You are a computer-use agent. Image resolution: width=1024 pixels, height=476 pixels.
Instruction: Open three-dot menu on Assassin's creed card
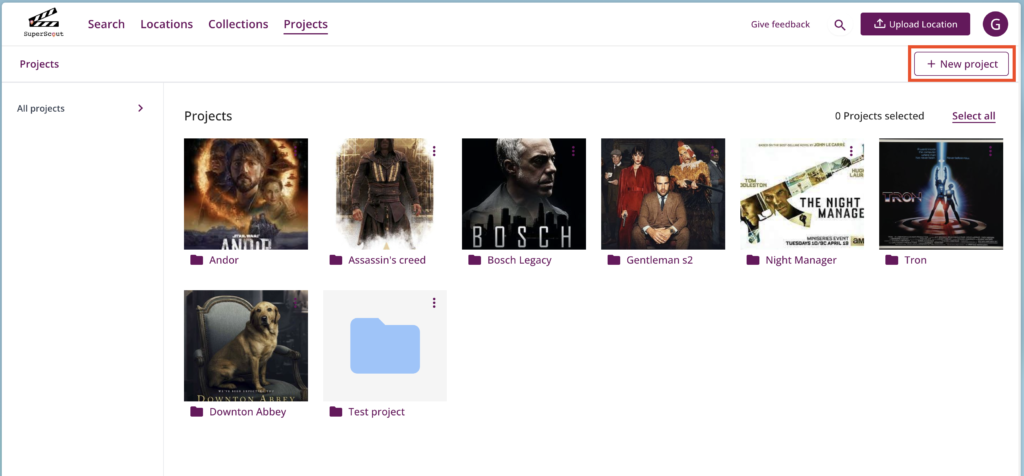pyautogui.click(x=434, y=151)
